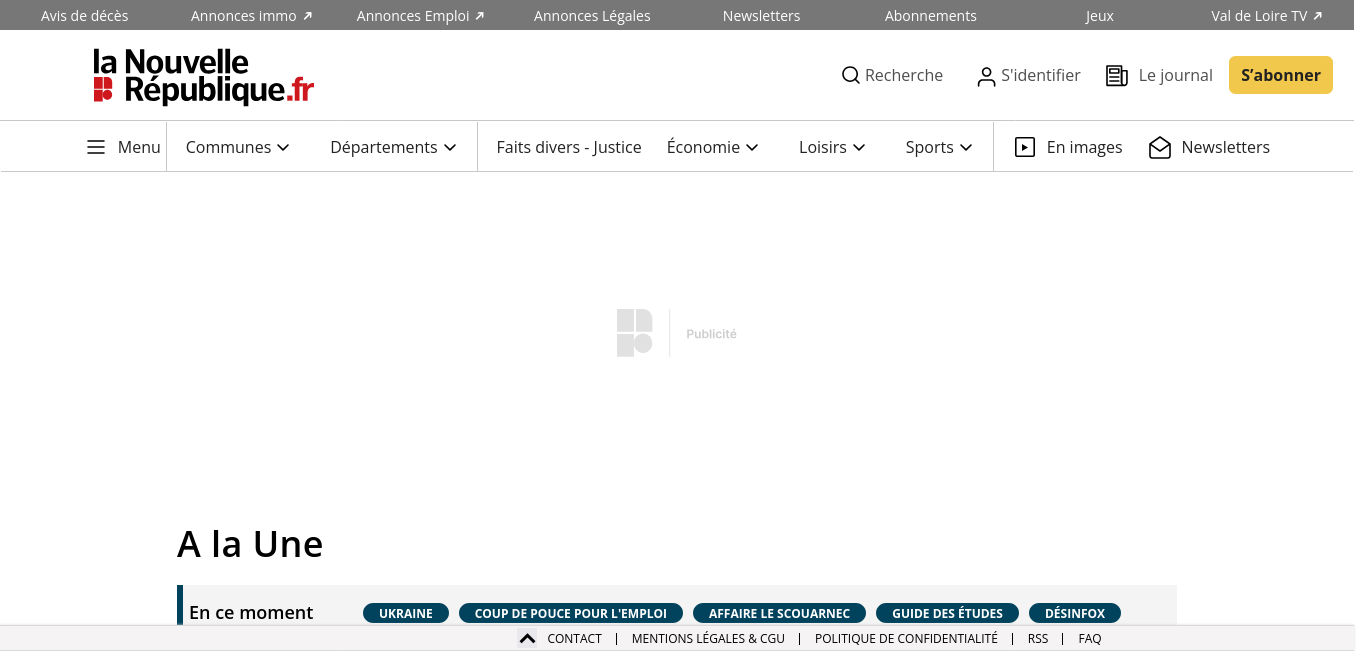The width and height of the screenshot is (1366, 651).
Task: Click the search magnifier icon
Action: pyautogui.click(x=851, y=75)
